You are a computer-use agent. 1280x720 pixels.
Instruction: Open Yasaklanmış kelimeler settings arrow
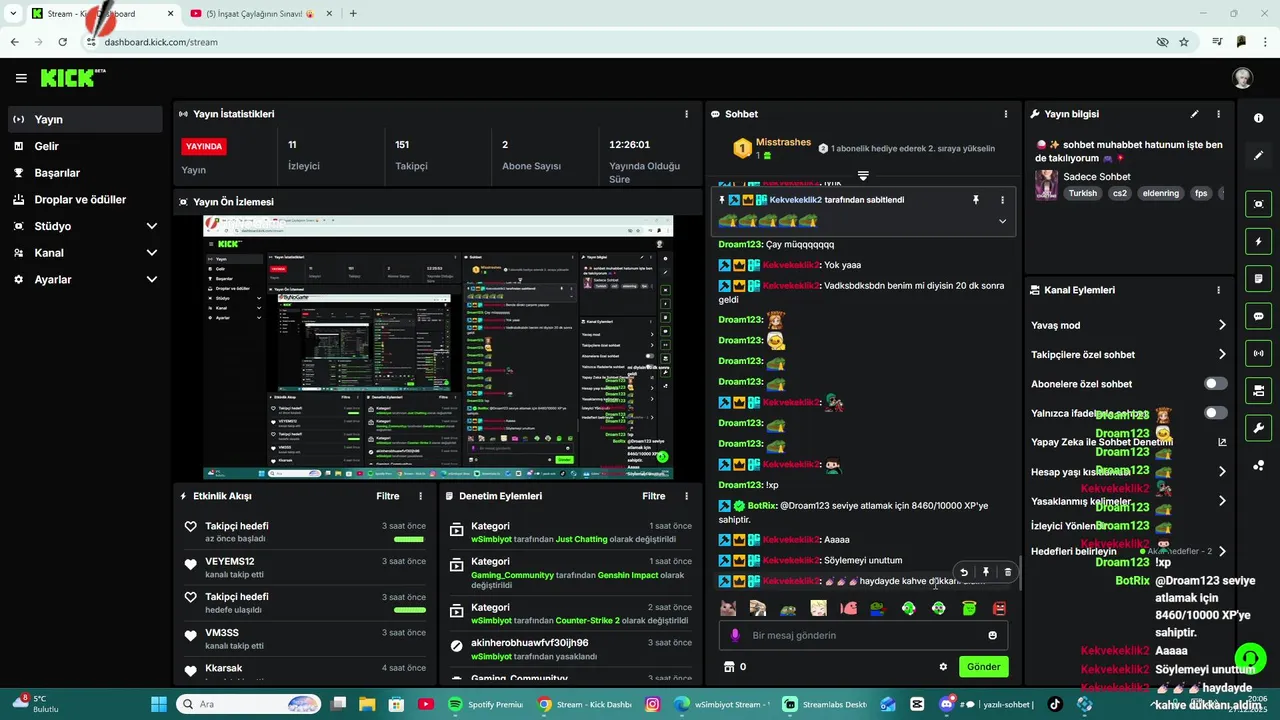1222,501
